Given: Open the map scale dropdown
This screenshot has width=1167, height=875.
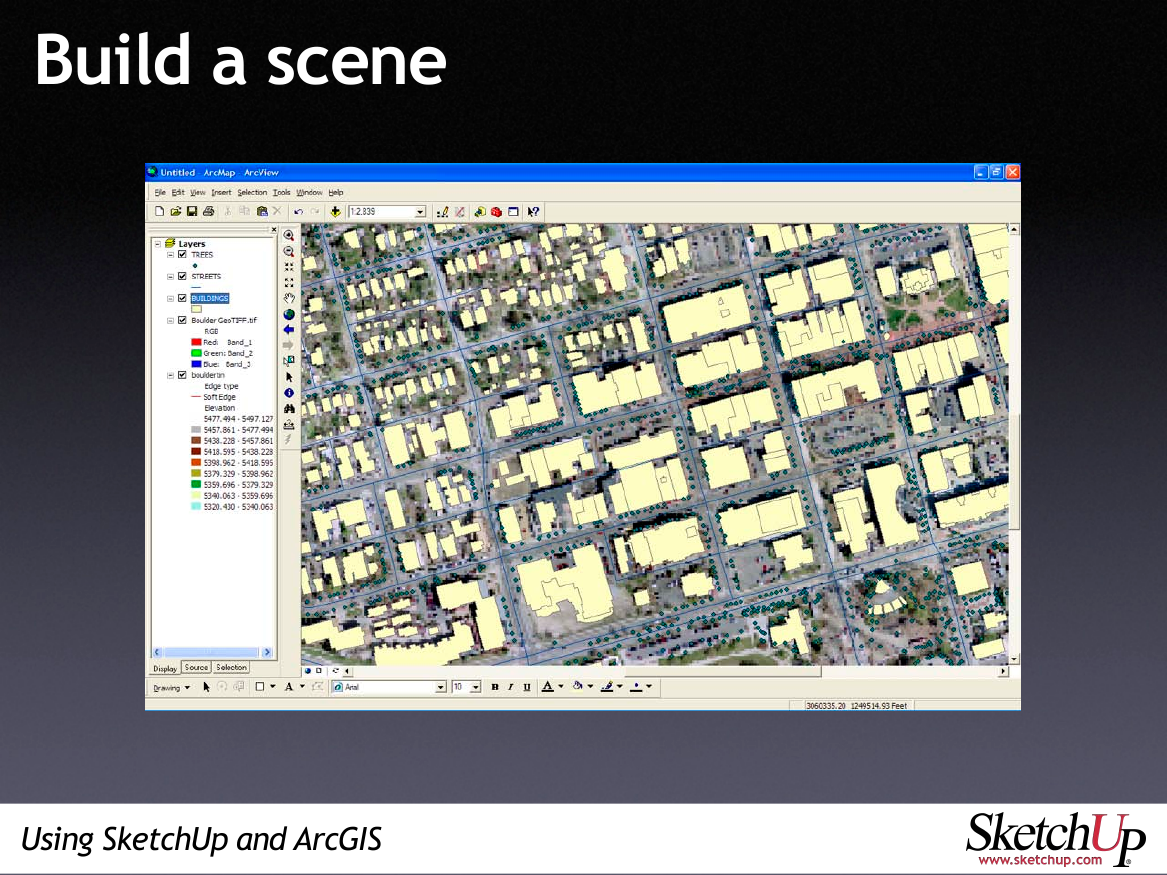Looking at the screenshot, I should click(x=421, y=212).
